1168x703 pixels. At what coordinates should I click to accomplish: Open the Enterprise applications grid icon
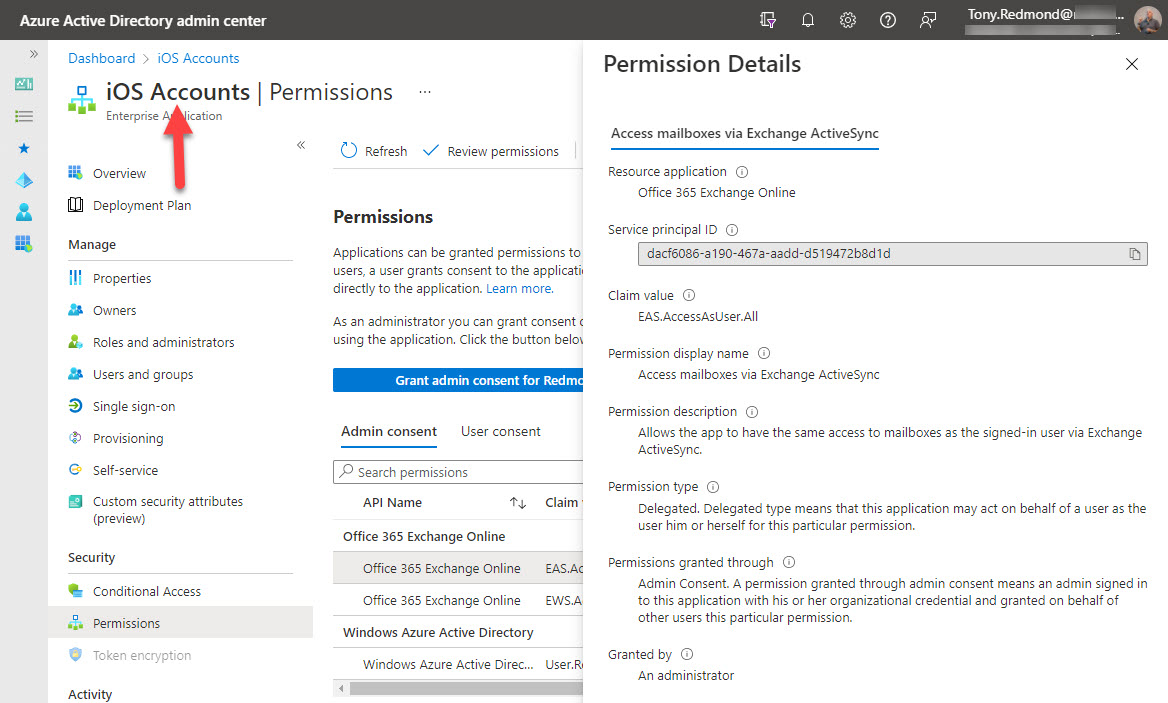pyautogui.click(x=24, y=244)
